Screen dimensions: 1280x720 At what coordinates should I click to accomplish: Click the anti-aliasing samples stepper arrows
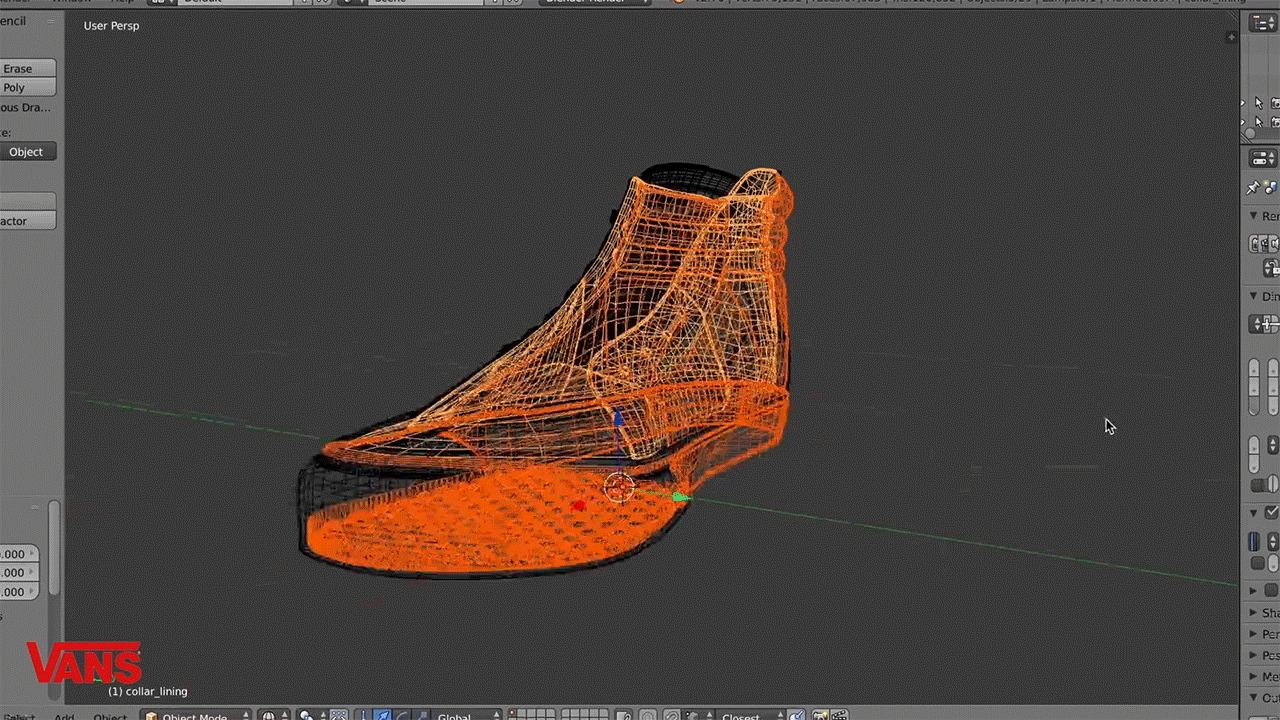coord(1272,541)
